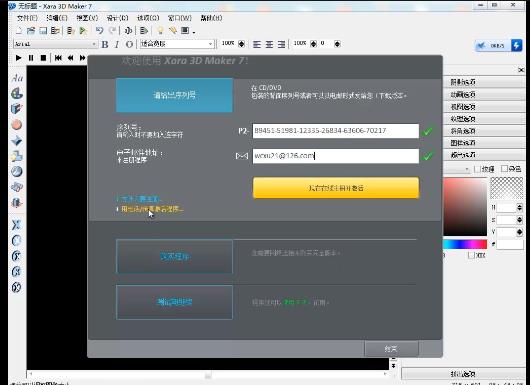The height and width of the screenshot is (385, 530).
Task: Click the blue enter-serial-number button in the dialog
Action: tap(174, 95)
